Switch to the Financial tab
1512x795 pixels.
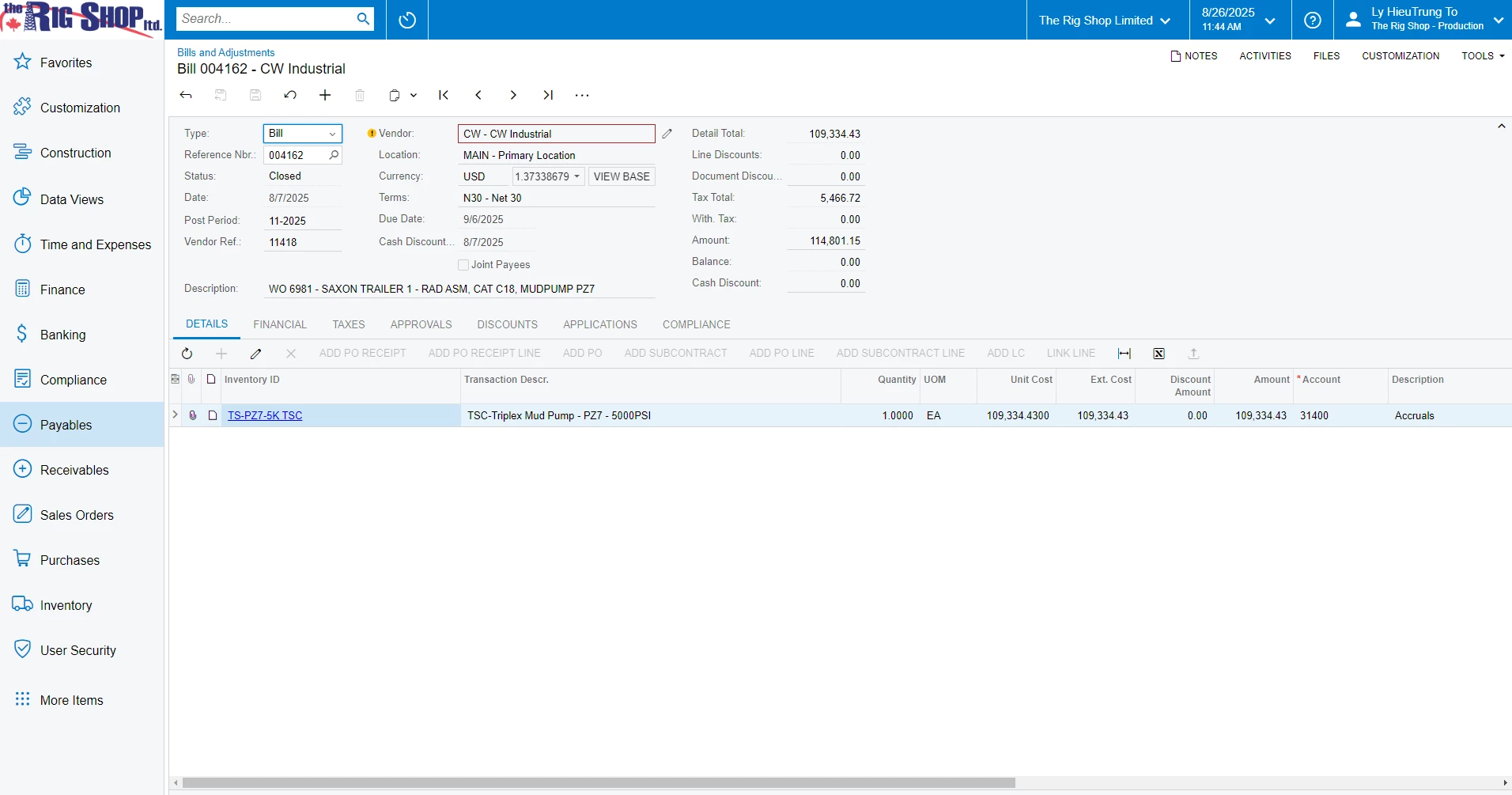280,324
